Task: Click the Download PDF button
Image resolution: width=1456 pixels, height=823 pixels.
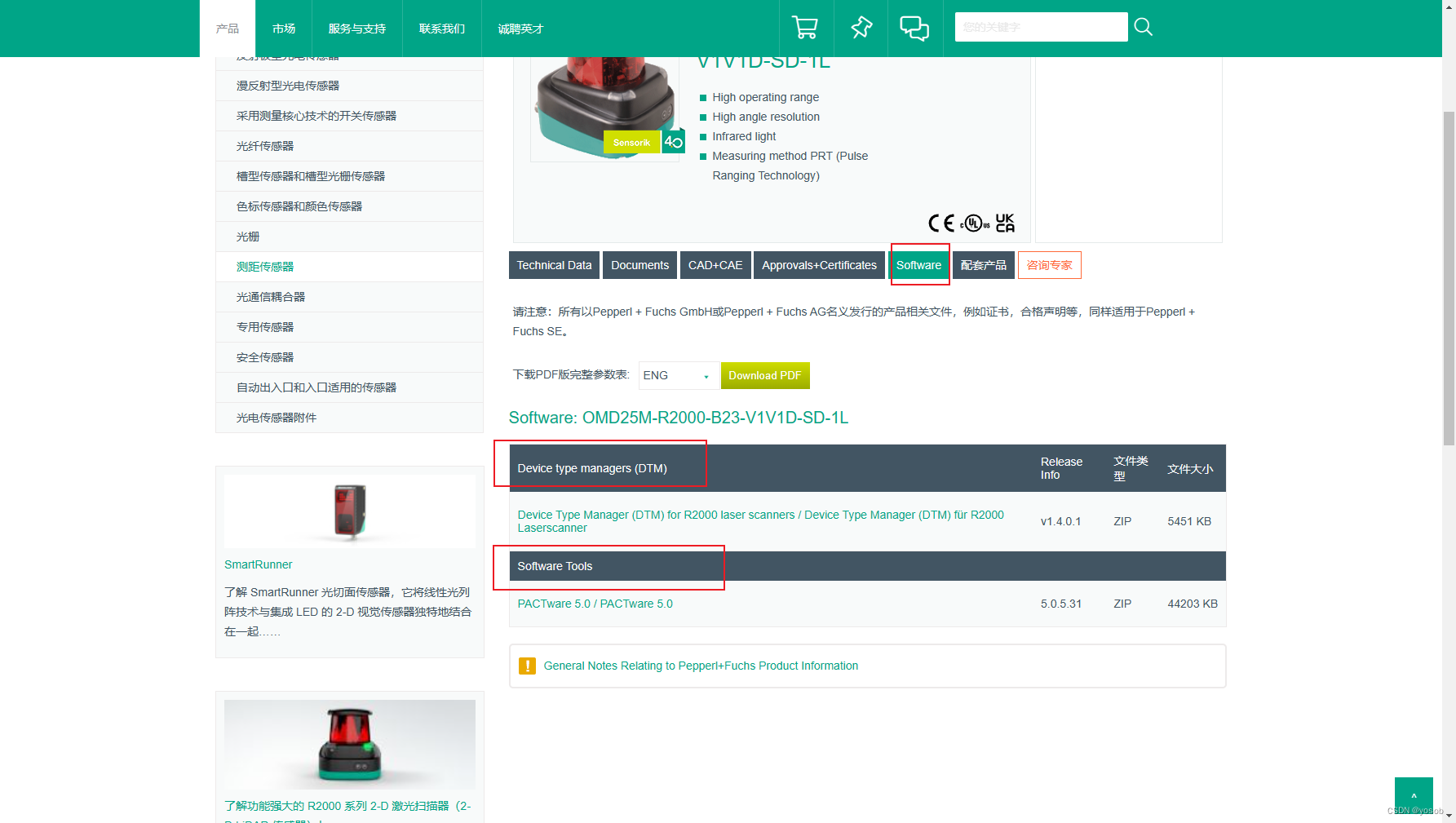Action: 764,375
